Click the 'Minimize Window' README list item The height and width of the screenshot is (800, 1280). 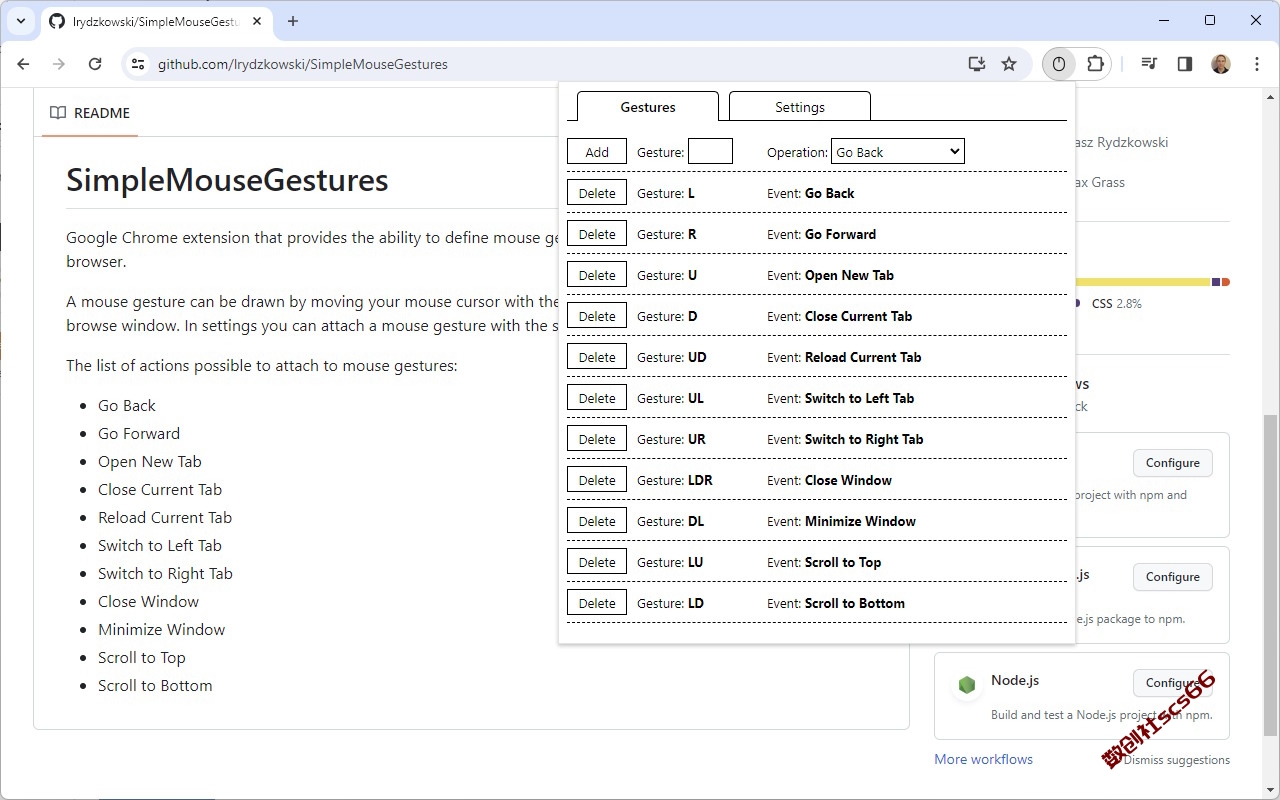click(161, 629)
